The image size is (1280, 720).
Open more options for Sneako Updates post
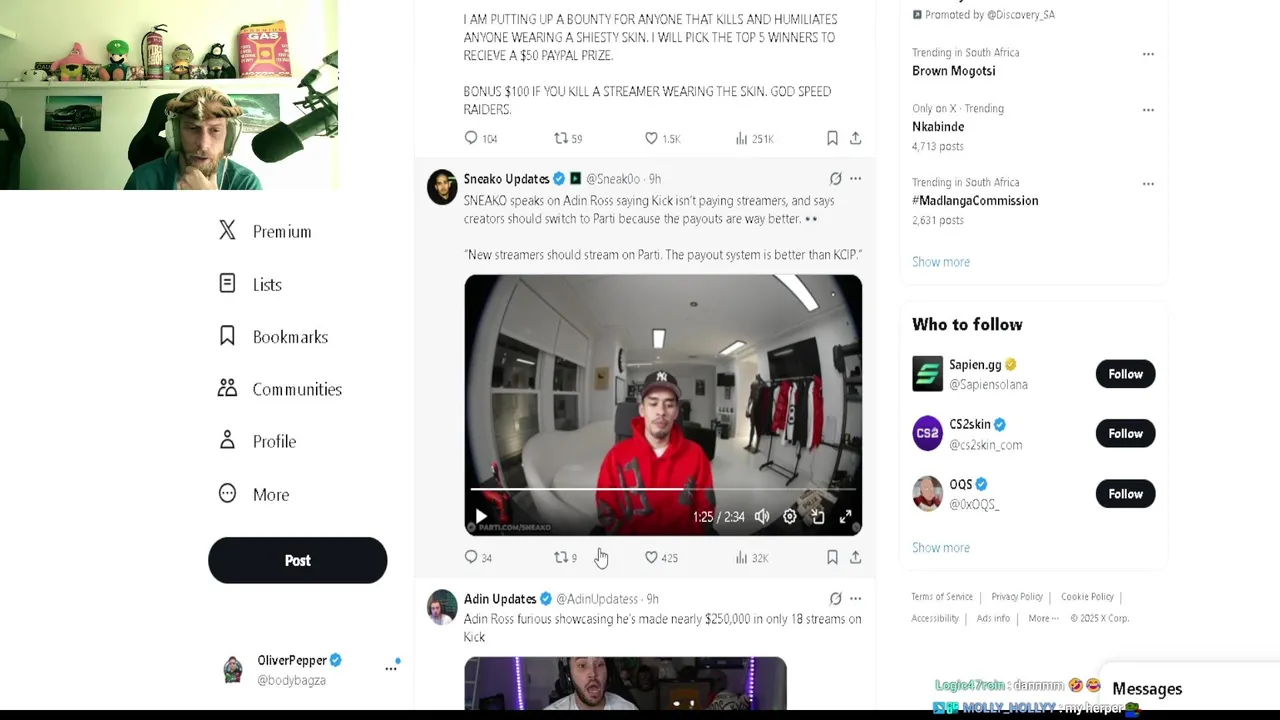click(856, 179)
